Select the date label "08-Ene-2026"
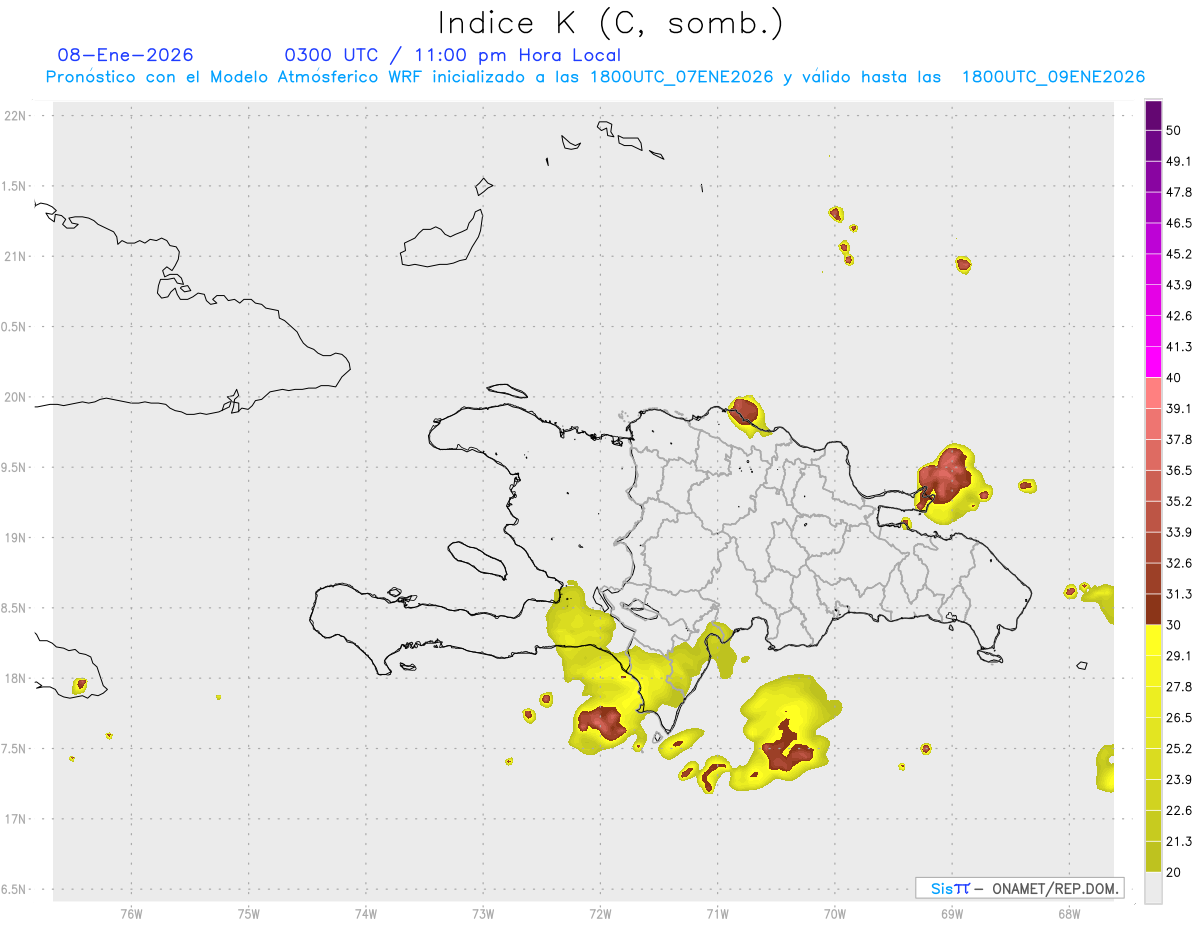Viewport: 1200px width, 927px height. pyautogui.click(x=126, y=55)
